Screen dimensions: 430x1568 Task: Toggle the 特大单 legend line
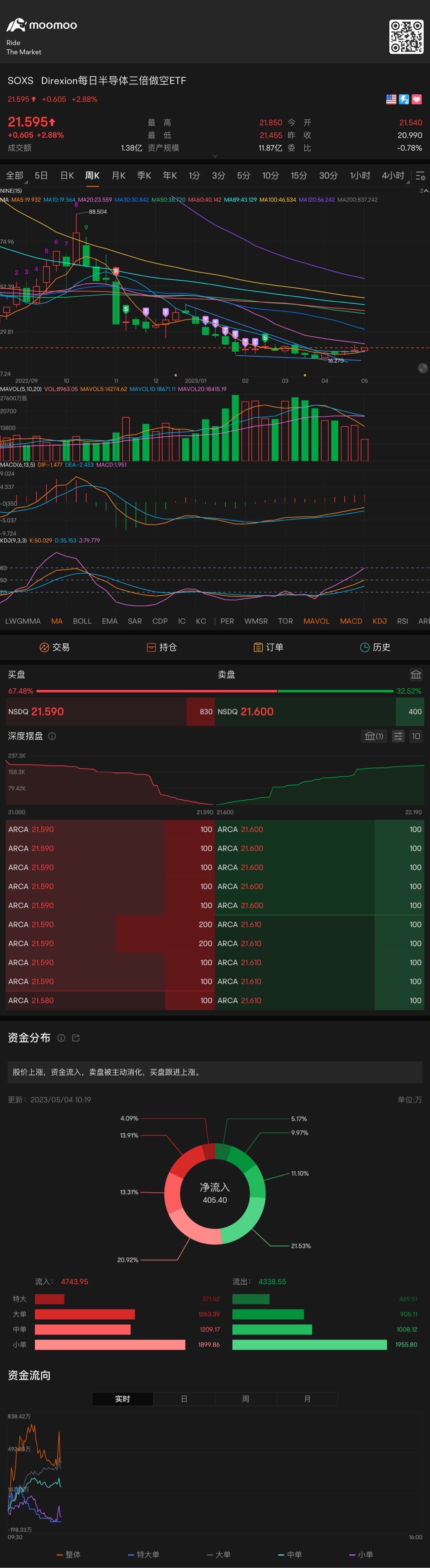point(144,1554)
